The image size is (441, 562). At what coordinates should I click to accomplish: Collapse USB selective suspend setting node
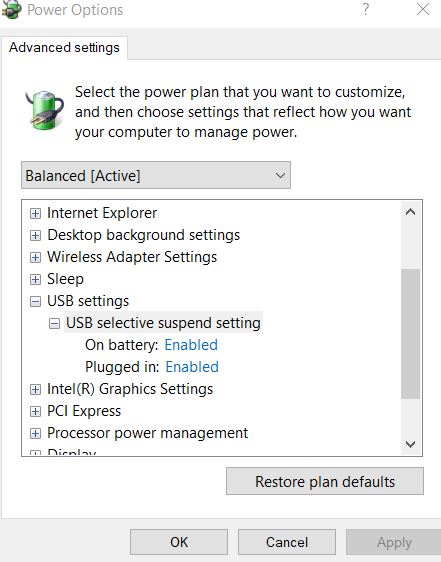[x=54, y=324]
